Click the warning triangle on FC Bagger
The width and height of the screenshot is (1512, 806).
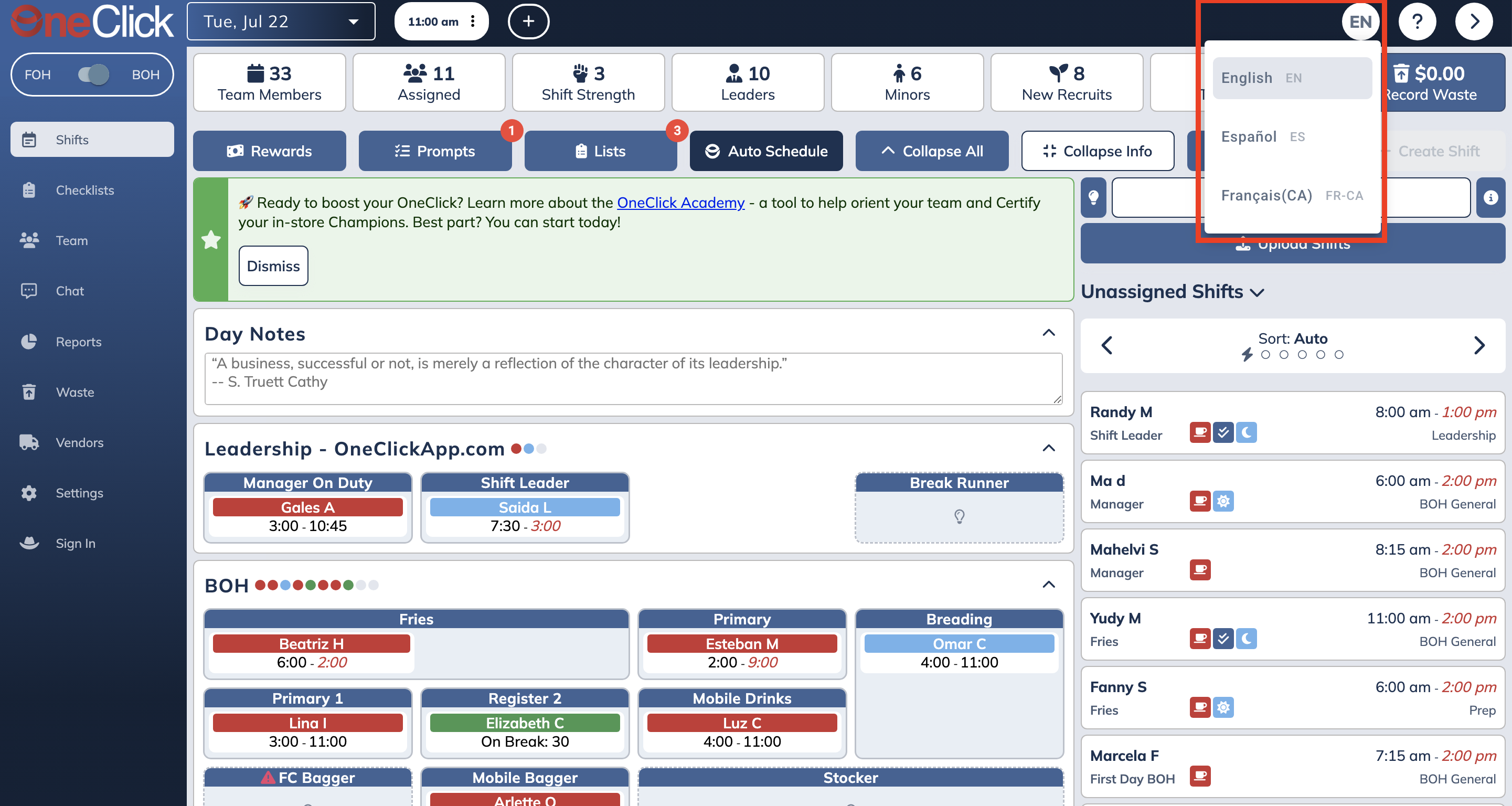tap(268, 778)
